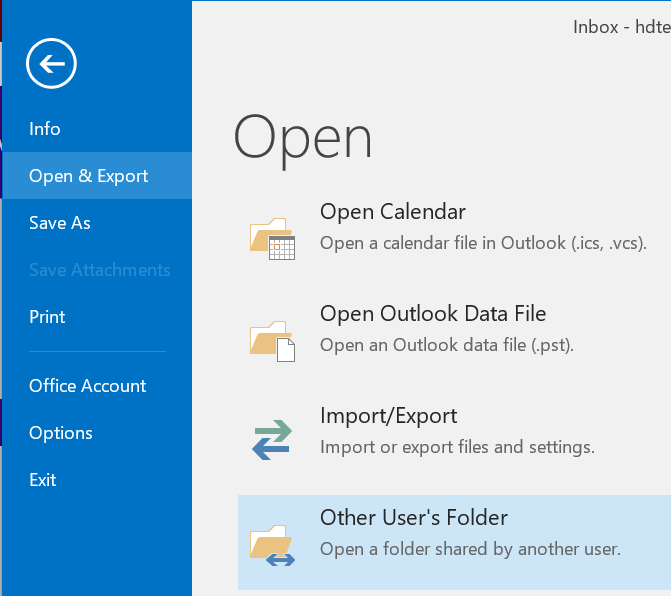Click "Open a folder shared by another user." text
Viewport: 671px width, 596px height.
[470, 549]
